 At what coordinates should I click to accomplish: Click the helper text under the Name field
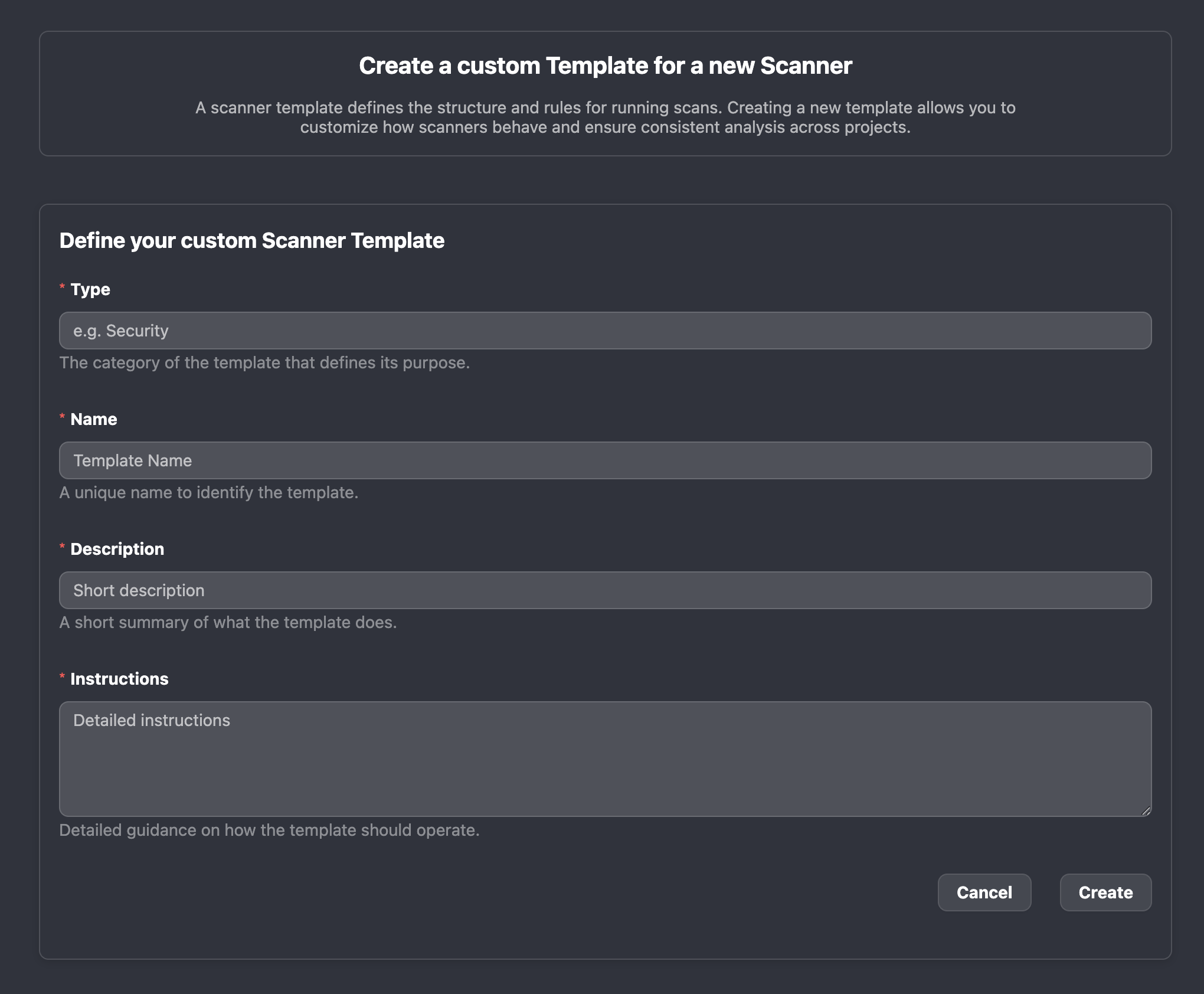208,492
